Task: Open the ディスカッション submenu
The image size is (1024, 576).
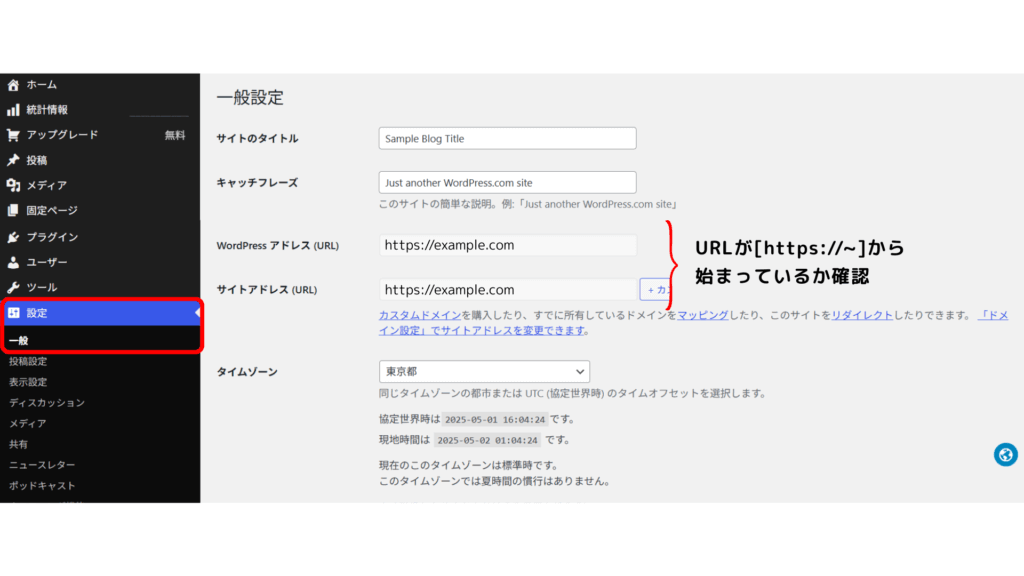Action: click(47, 403)
